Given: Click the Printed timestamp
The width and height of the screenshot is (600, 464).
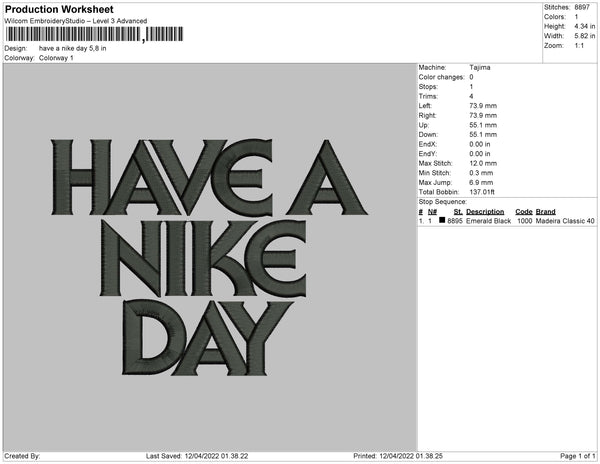Looking at the screenshot, I should tap(398, 456).
